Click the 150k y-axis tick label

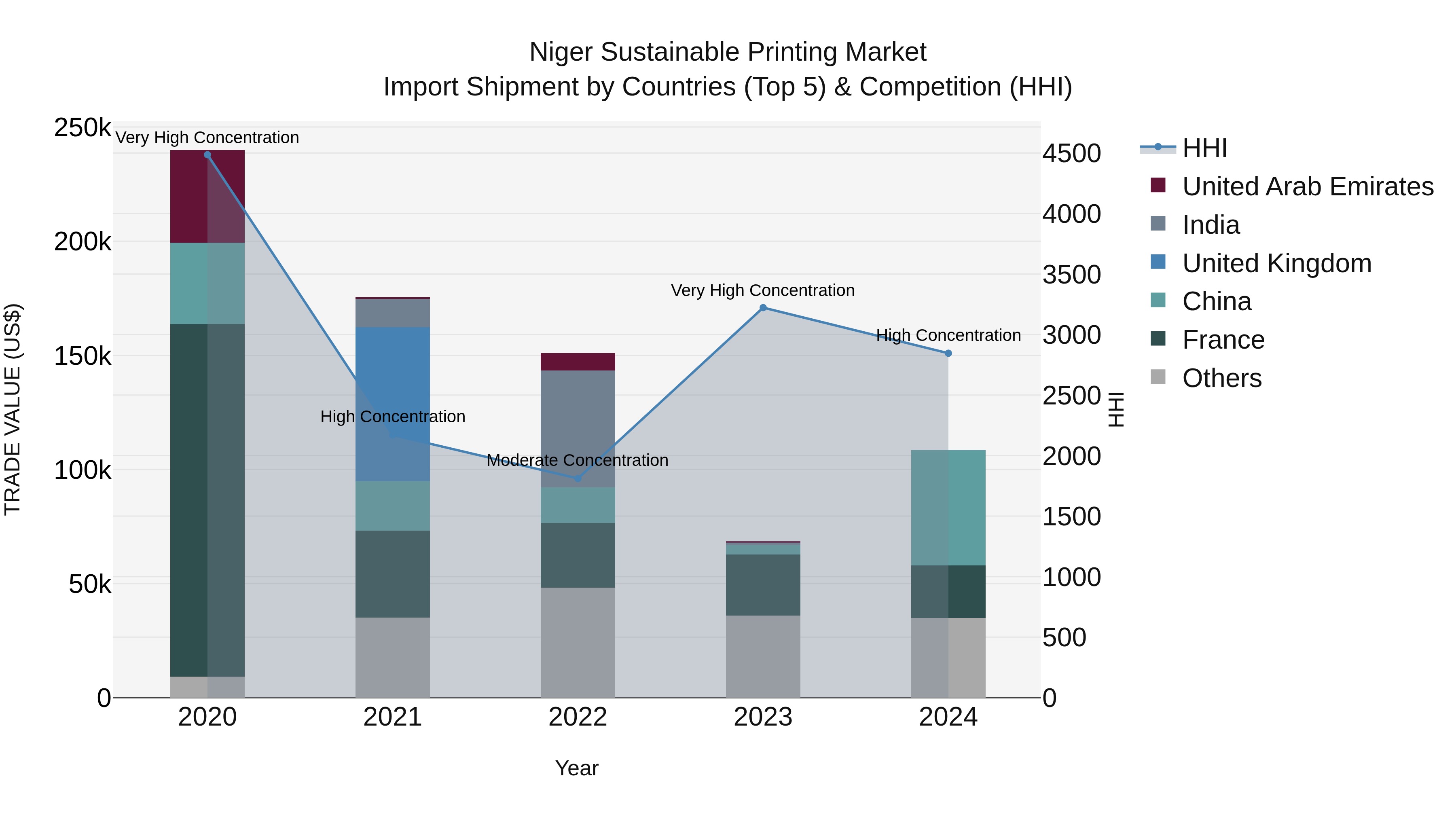[x=83, y=356]
